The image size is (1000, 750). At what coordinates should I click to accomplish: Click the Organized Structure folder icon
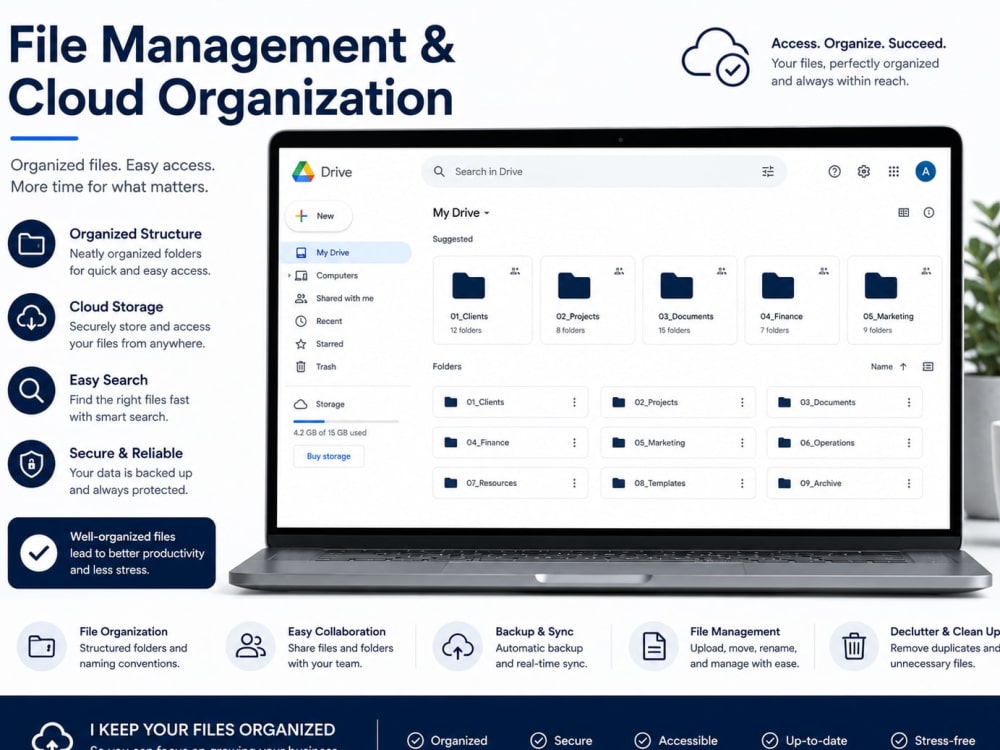pos(31,244)
